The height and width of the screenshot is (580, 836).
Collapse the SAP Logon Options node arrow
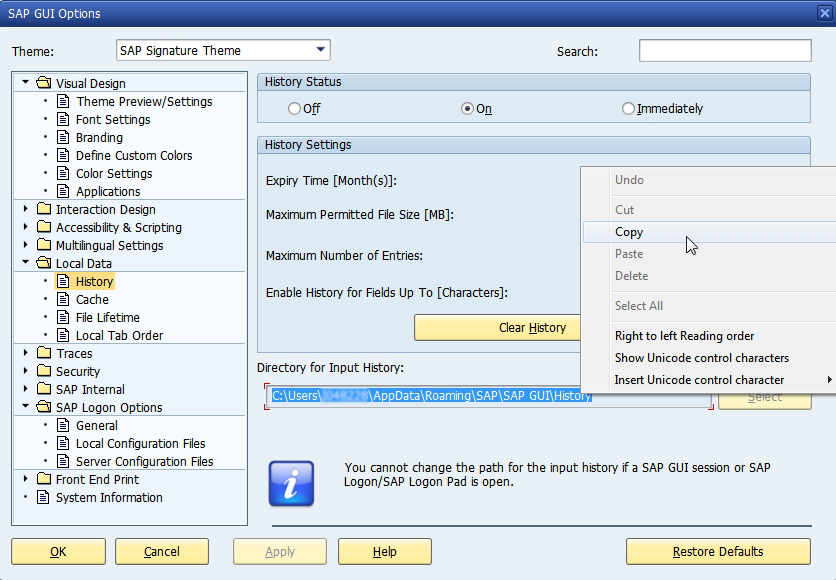tap(25, 406)
